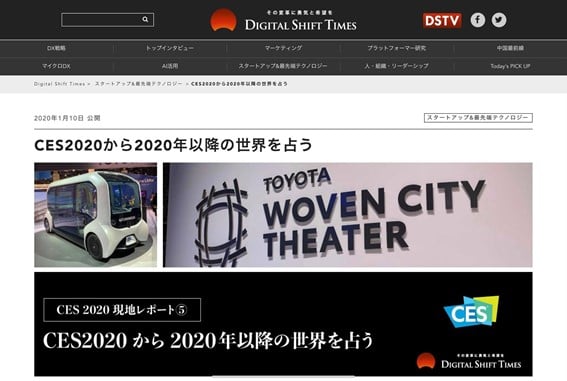Go to プラットフォーマー研究 menu item

tap(397, 48)
